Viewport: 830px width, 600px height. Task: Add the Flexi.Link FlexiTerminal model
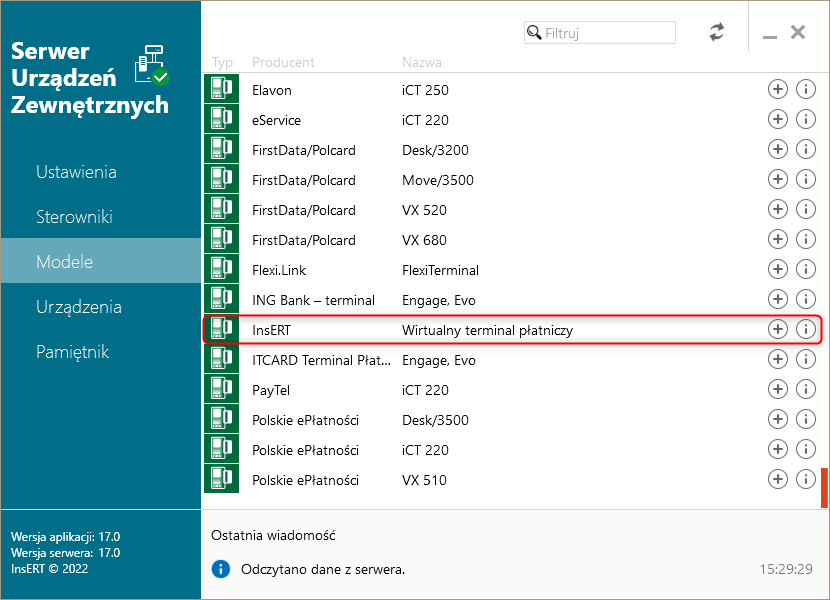[x=777, y=269]
